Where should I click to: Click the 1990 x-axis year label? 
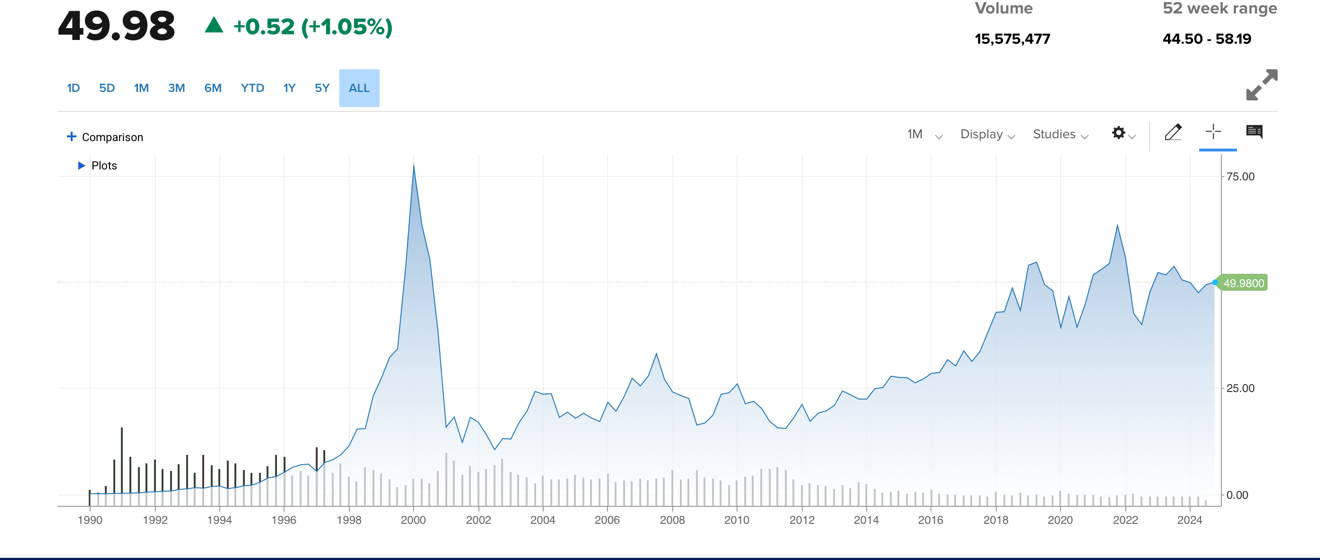click(x=90, y=520)
